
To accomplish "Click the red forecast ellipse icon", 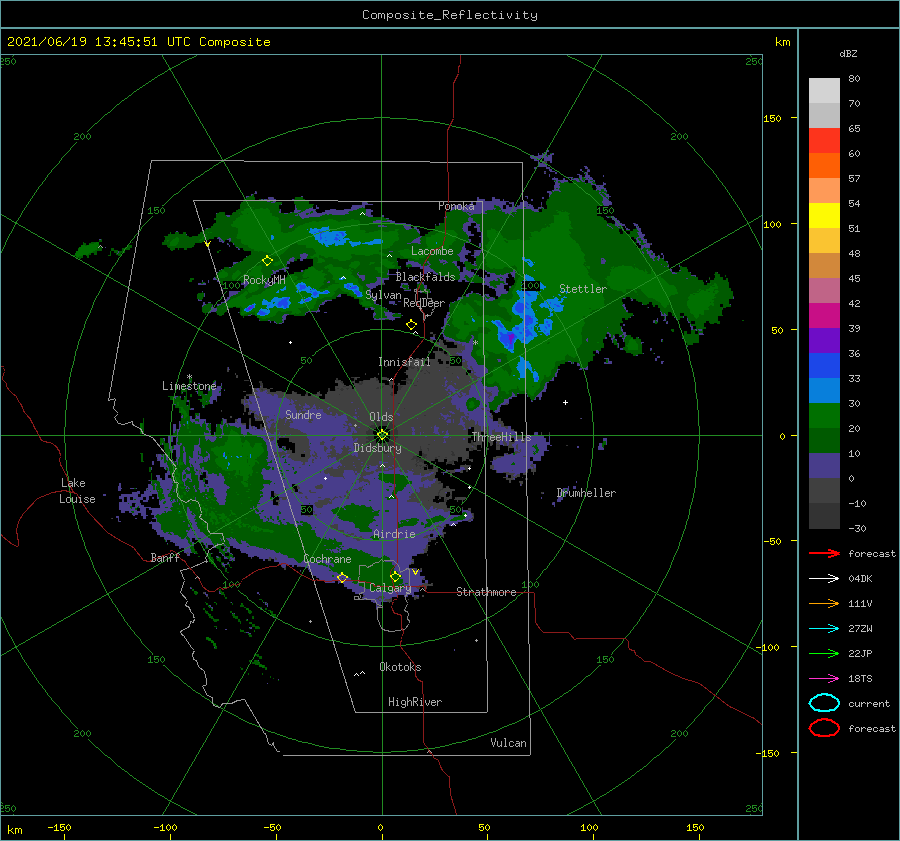I will point(824,728).
